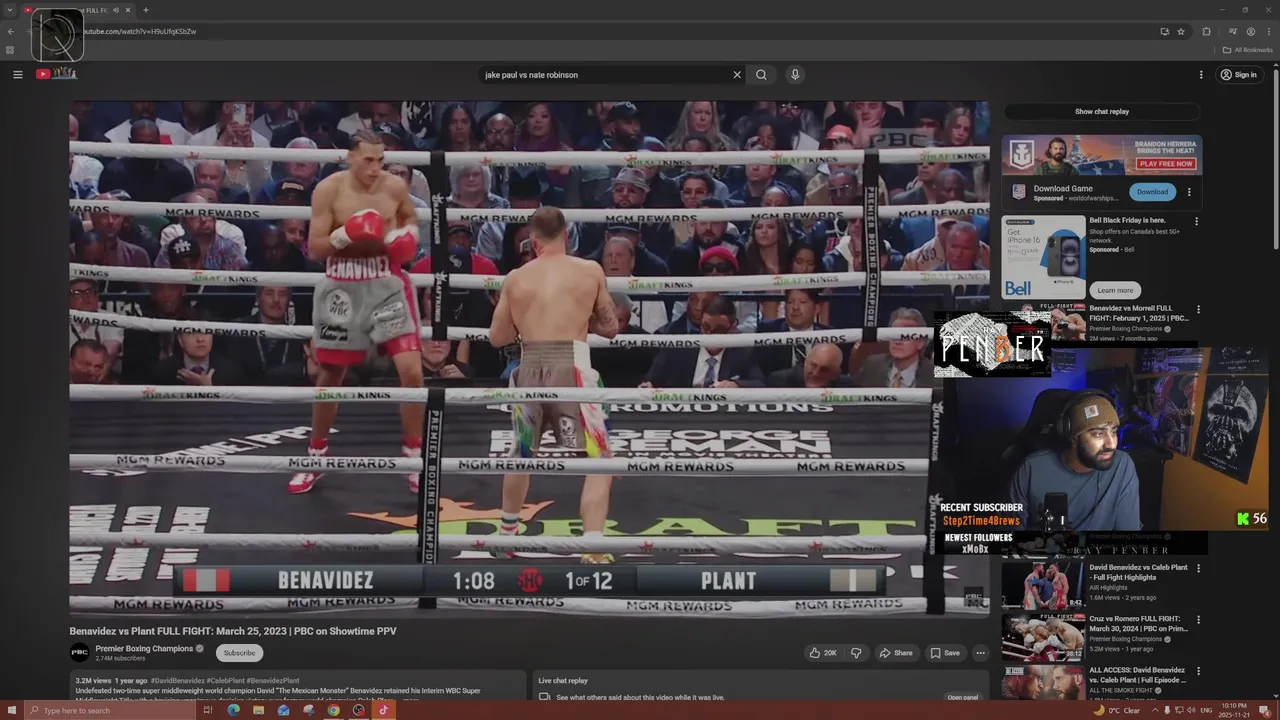This screenshot has width=1280, height=720.
Task: Switch to Chrome on the taskbar
Action: [x=333, y=710]
